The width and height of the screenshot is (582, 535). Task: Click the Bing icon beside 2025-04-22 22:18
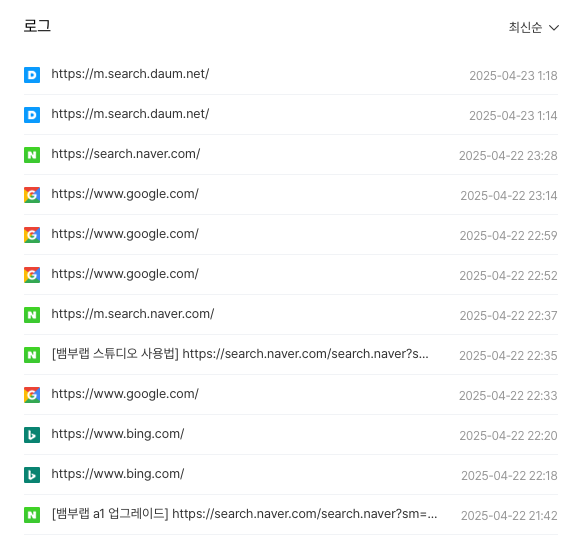pos(32,475)
